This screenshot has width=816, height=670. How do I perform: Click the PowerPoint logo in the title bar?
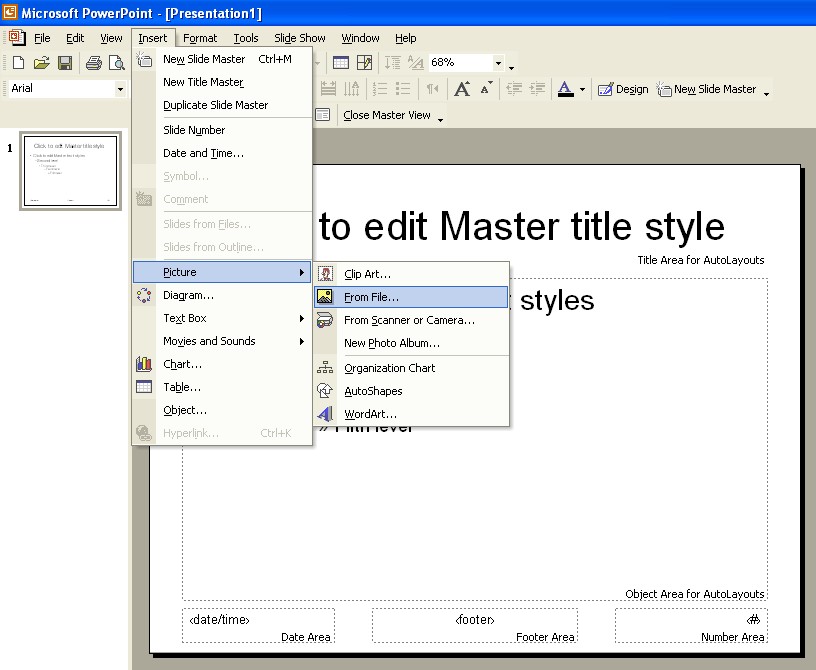click(x=9, y=12)
